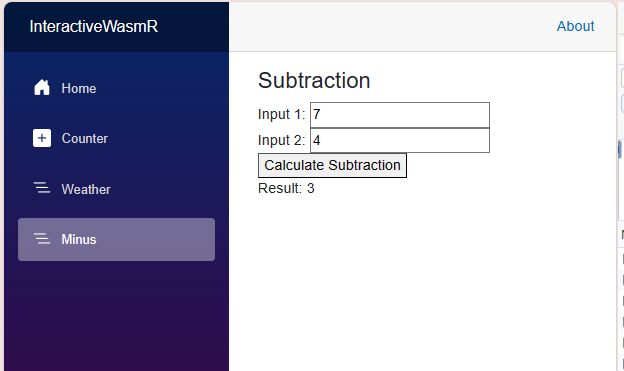Click the Minus list icon in sidebar
The height and width of the screenshot is (371, 624).
pos(42,238)
